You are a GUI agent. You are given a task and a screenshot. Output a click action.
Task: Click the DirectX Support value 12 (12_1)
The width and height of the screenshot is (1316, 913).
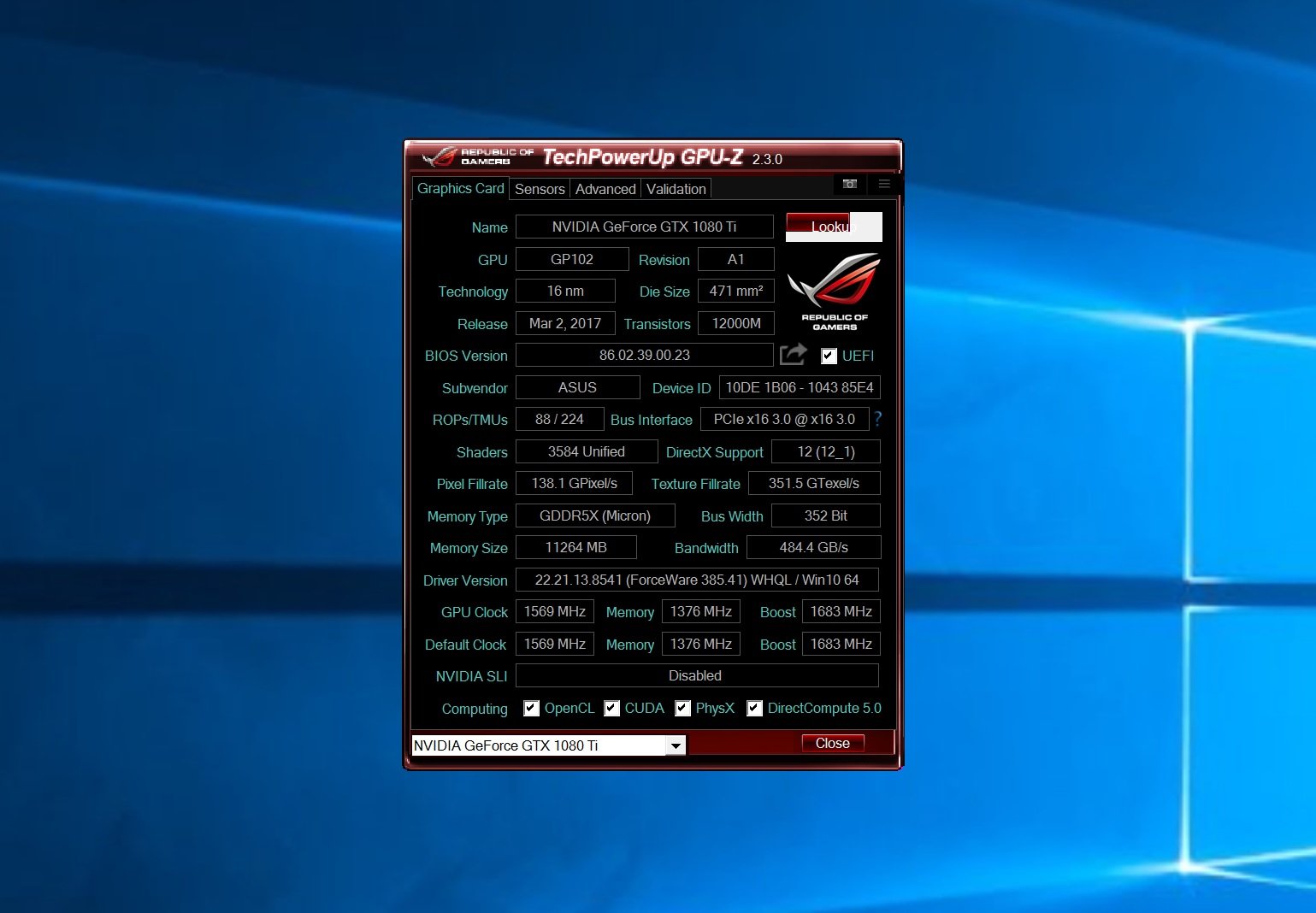[826, 451]
